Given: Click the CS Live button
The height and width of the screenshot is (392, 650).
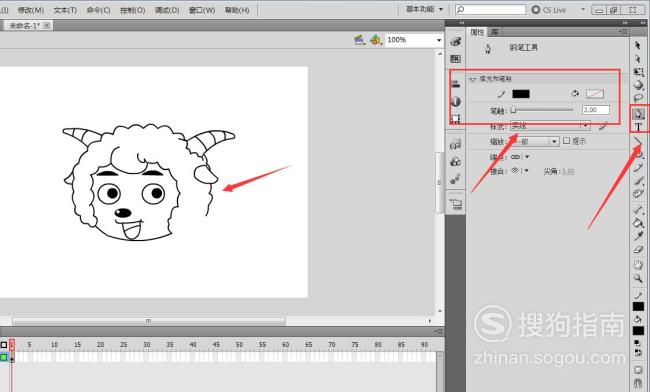Looking at the screenshot, I should (x=549, y=10).
